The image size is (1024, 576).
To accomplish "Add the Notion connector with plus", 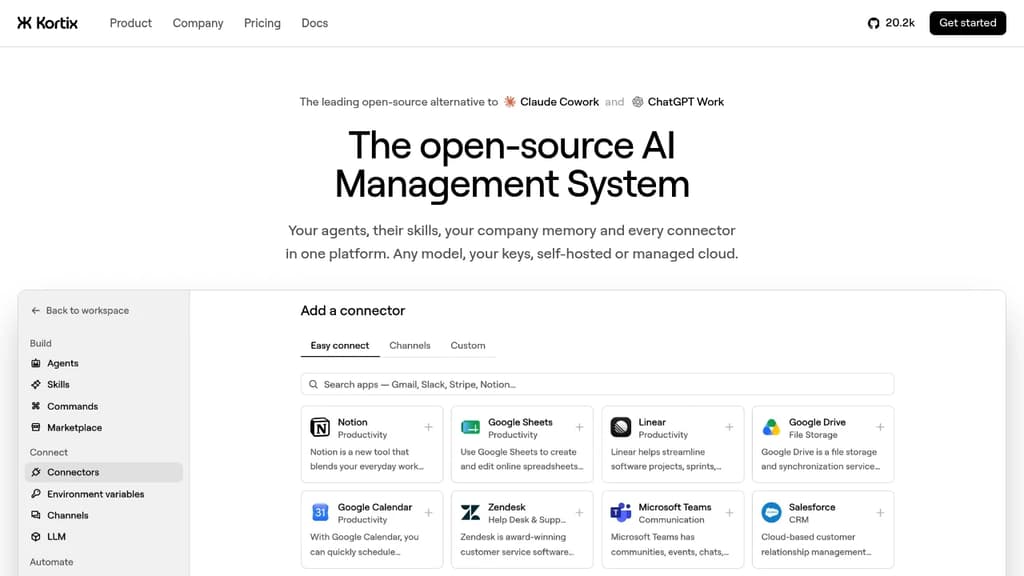I will [x=428, y=427].
